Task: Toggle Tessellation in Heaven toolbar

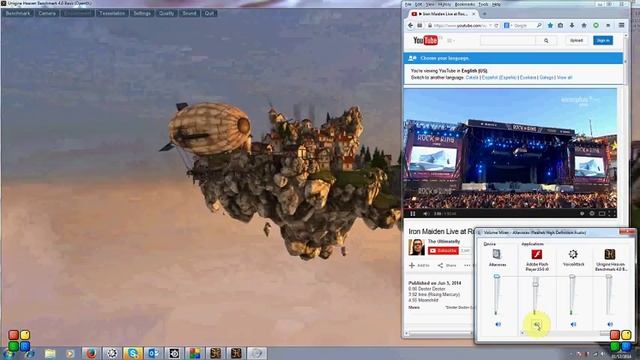Action: pyautogui.click(x=112, y=13)
